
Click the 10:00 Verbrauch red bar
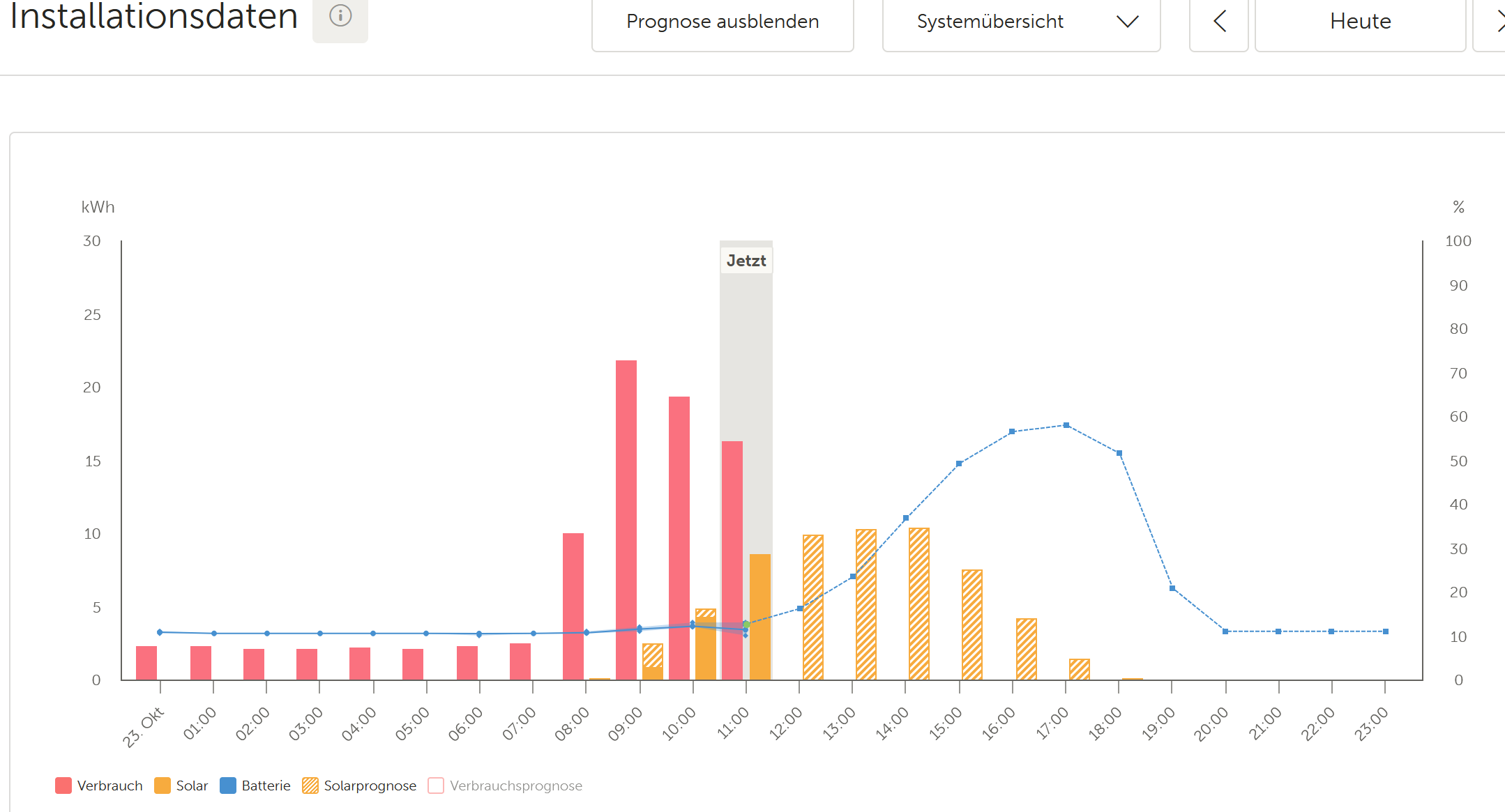[679, 537]
